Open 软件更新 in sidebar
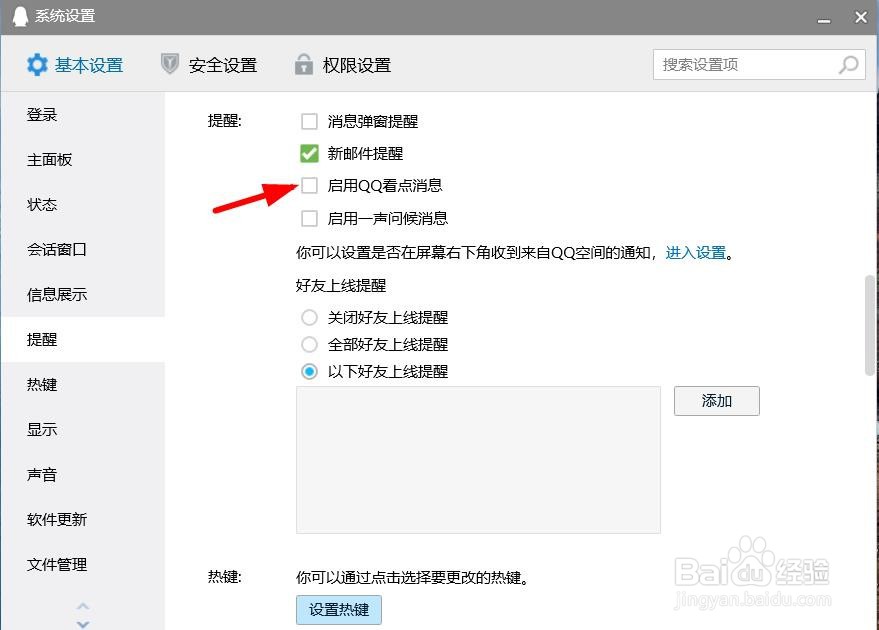The image size is (879, 630). pos(83,520)
